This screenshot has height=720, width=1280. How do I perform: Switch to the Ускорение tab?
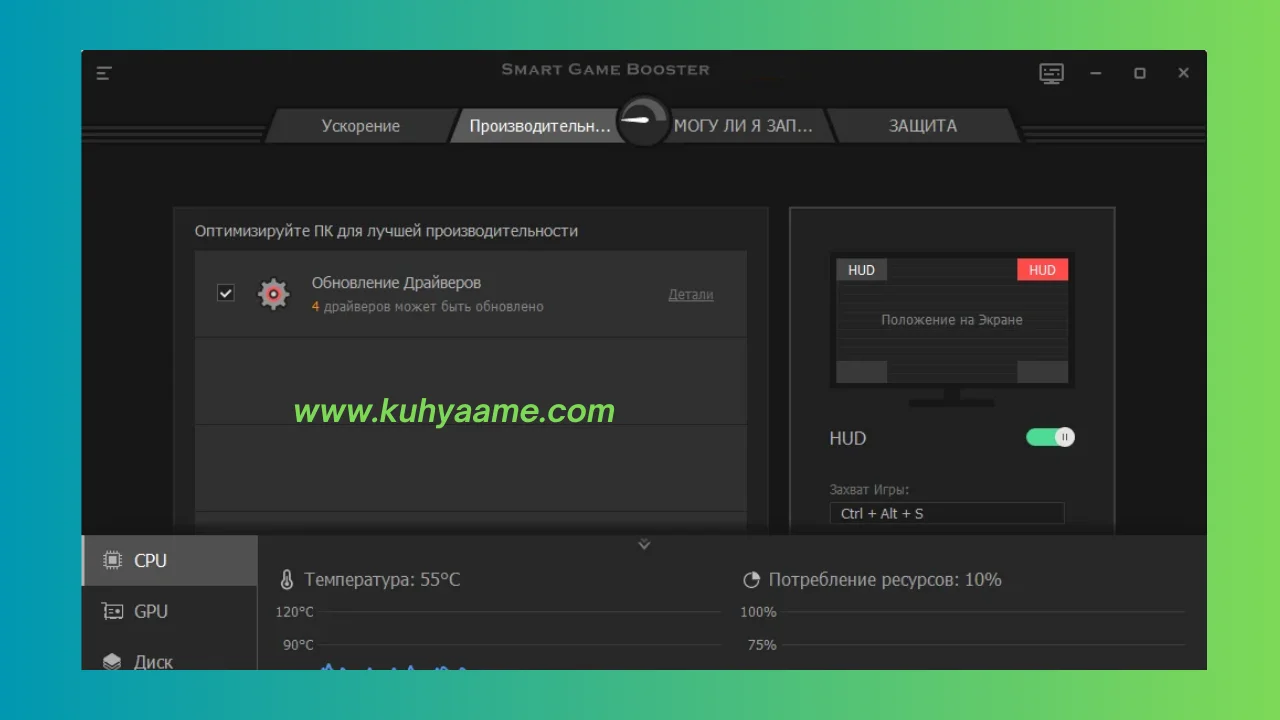tap(361, 126)
